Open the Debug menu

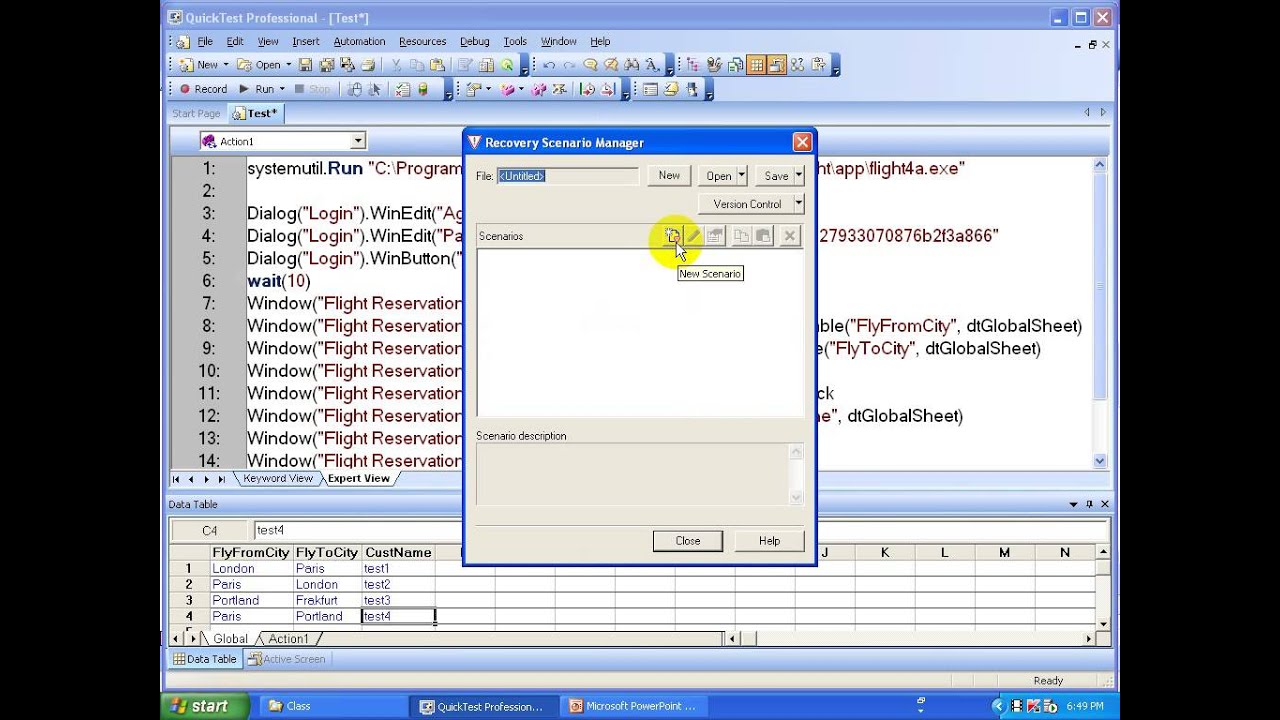pos(474,42)
